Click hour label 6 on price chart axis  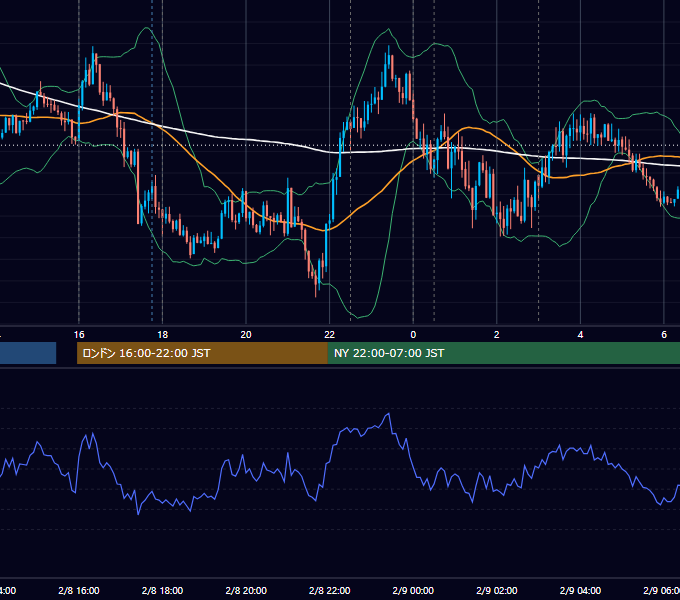pyautogui.click(x=664, y=335)
